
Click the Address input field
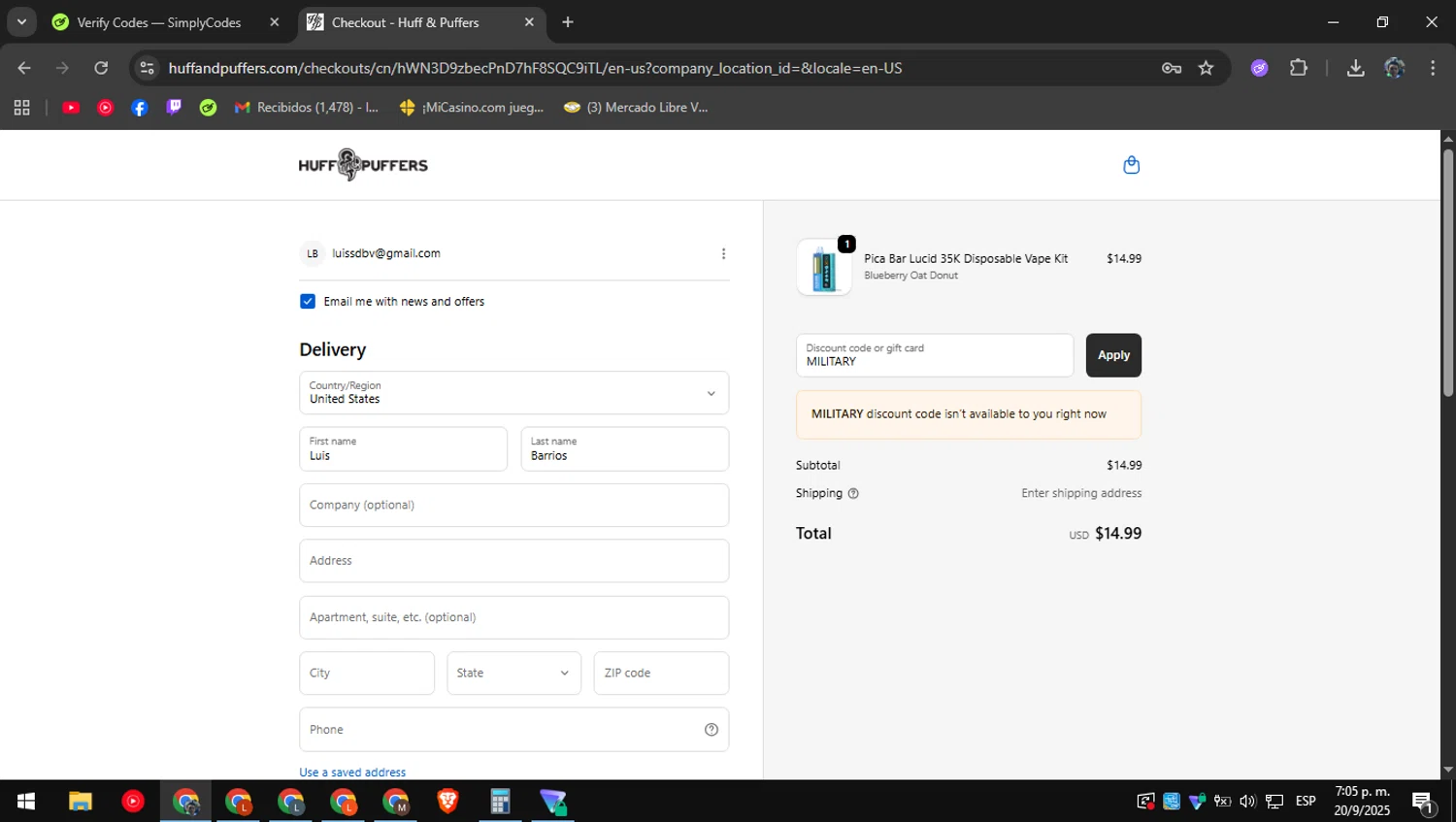(513, 561)
